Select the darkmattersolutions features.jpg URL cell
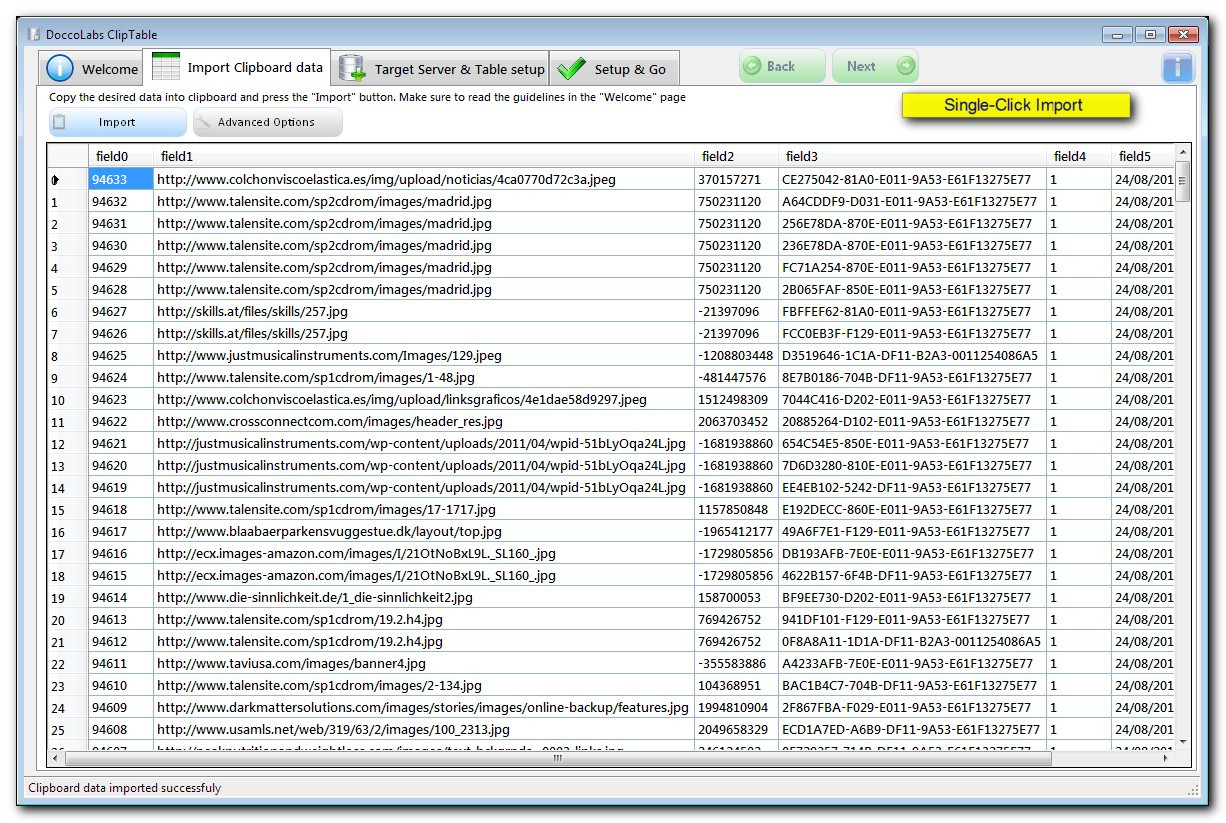This screenshot has width=1226, height=823. pyautogui.click(x=424, y=707)
